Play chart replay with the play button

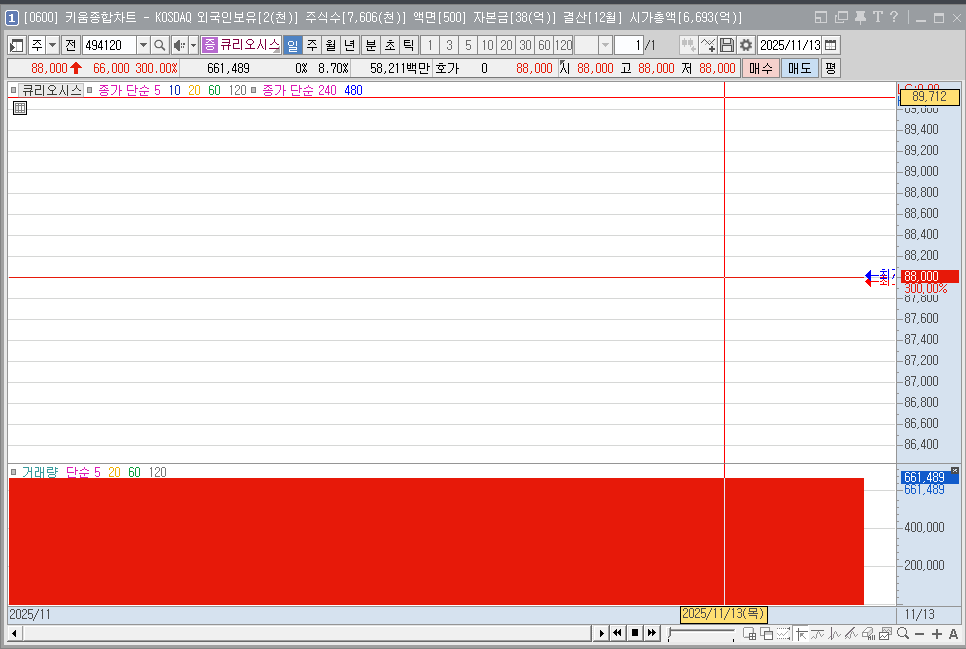[601, 633]
